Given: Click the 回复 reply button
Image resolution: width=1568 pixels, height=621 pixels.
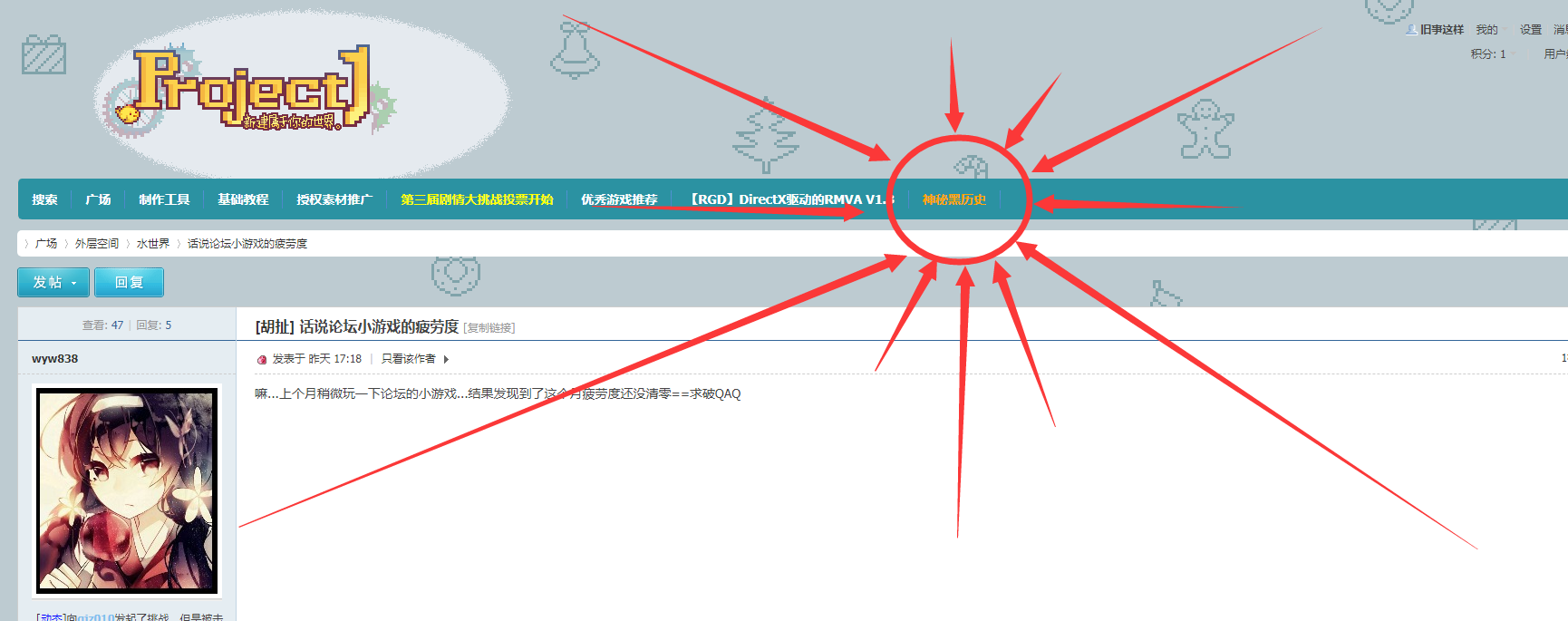Looking at the screenshot, I should (130, 283).
